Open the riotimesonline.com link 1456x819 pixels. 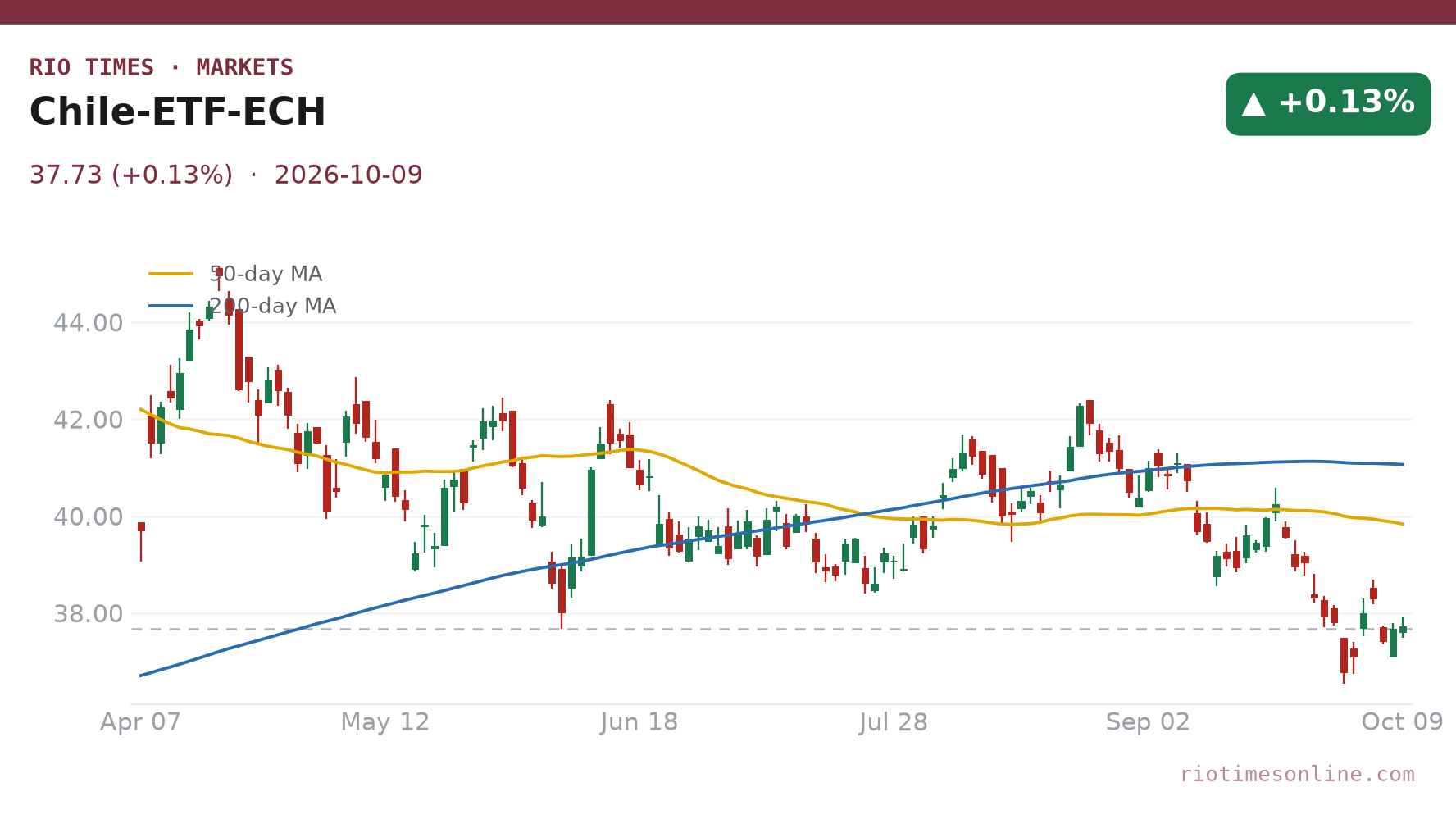coord(1297,774)
